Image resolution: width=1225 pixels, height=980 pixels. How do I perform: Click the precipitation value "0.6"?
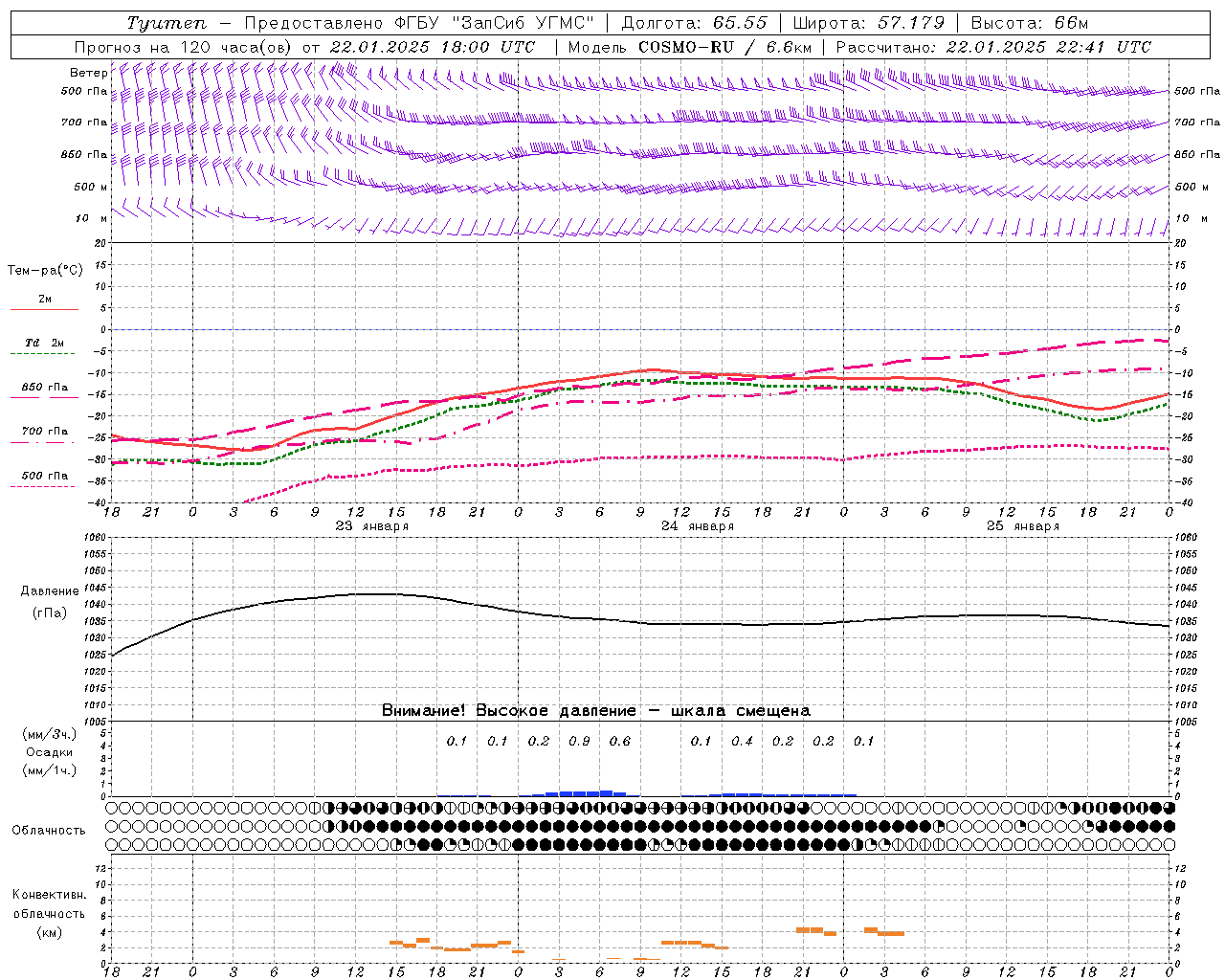620,741
